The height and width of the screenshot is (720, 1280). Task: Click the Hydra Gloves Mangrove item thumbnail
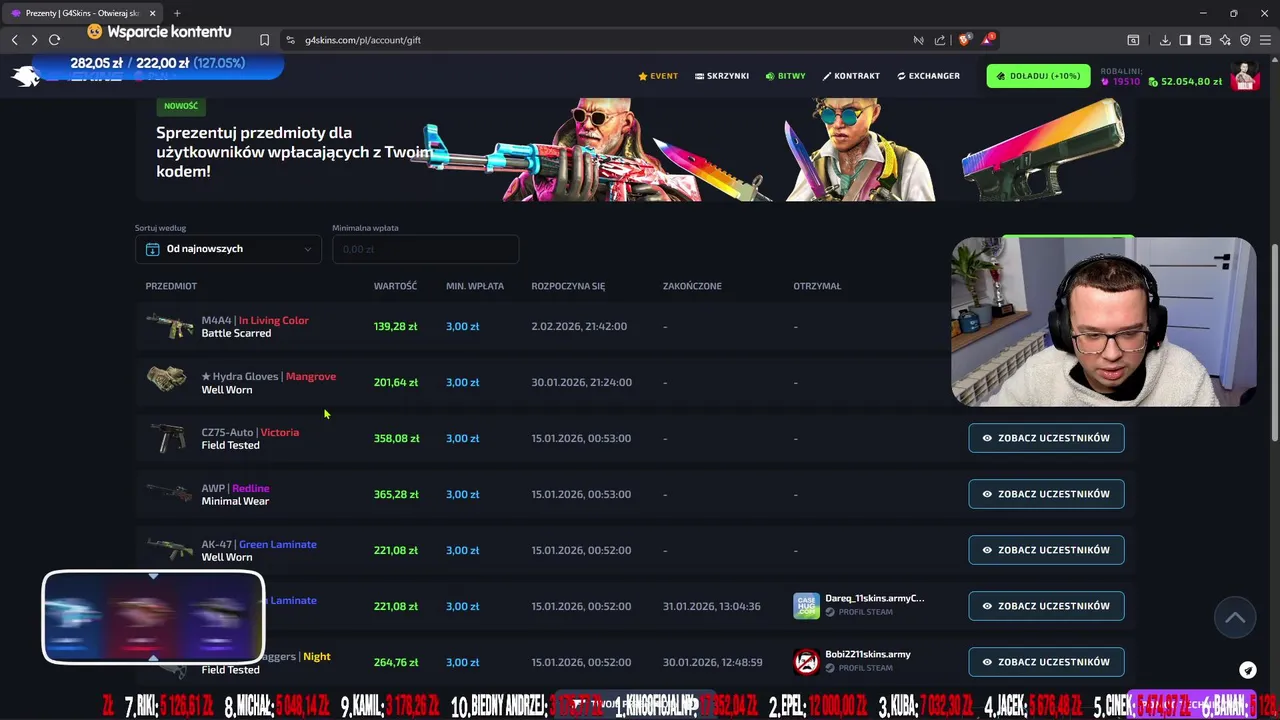click(166, 378)
